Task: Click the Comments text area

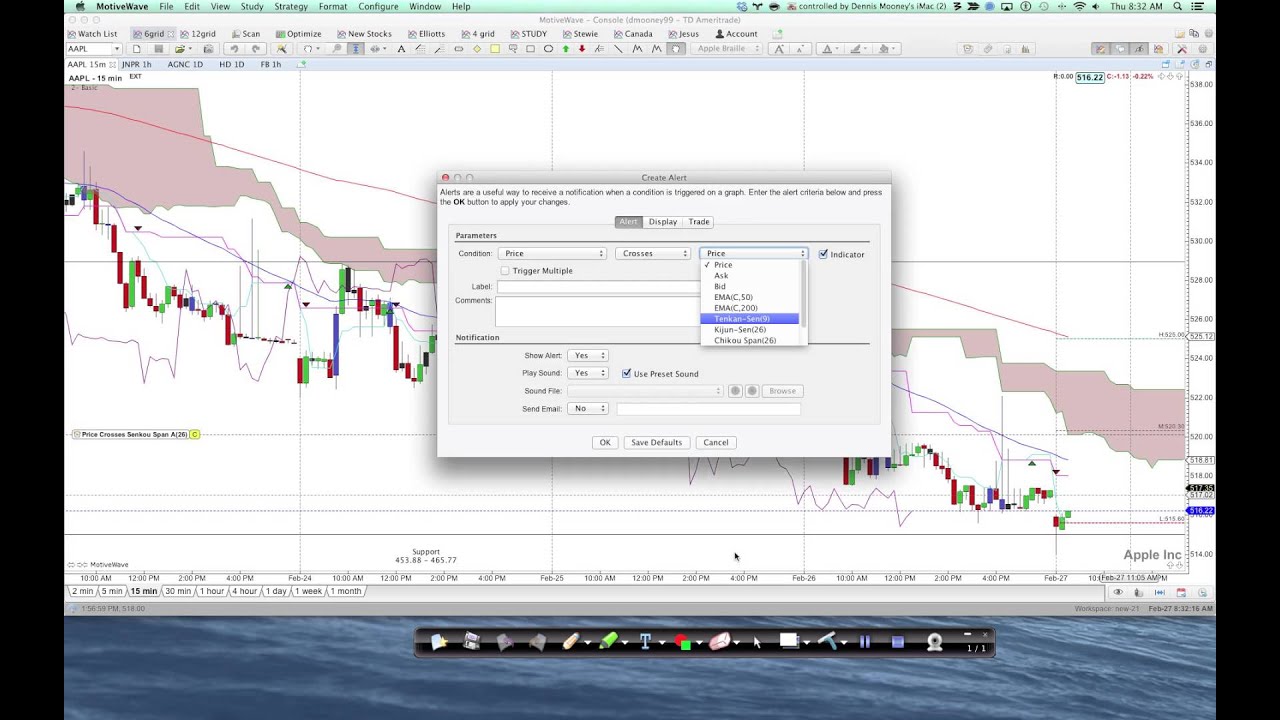Action: (x=598, y=311)
